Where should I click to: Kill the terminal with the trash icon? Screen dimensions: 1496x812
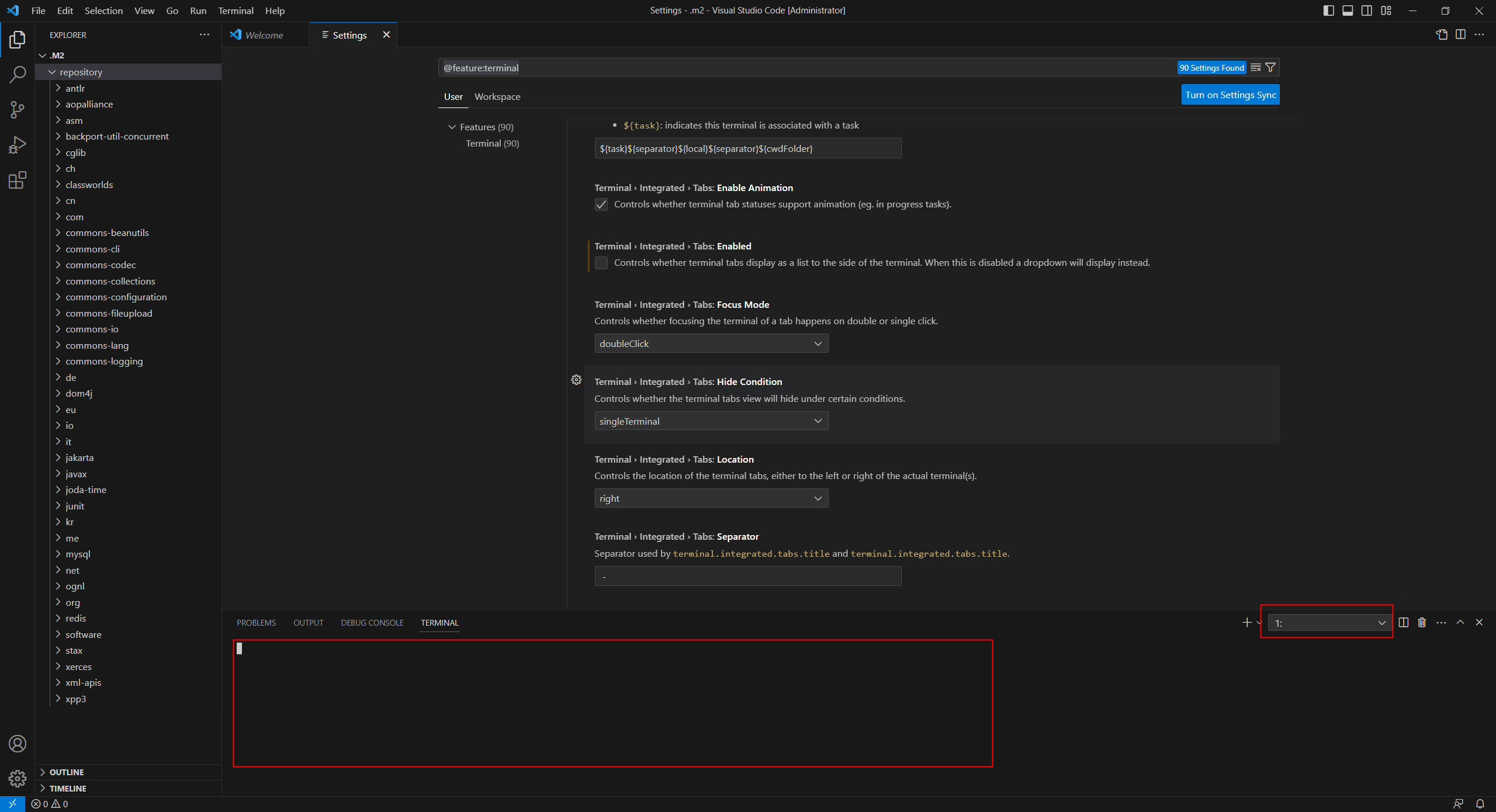coord(1422,622)
